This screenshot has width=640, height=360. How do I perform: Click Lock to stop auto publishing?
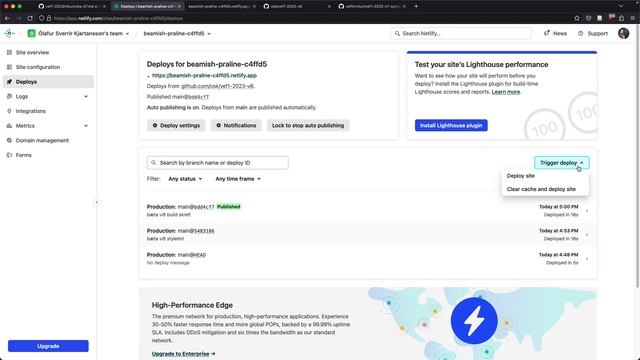[x=308, y=125]
